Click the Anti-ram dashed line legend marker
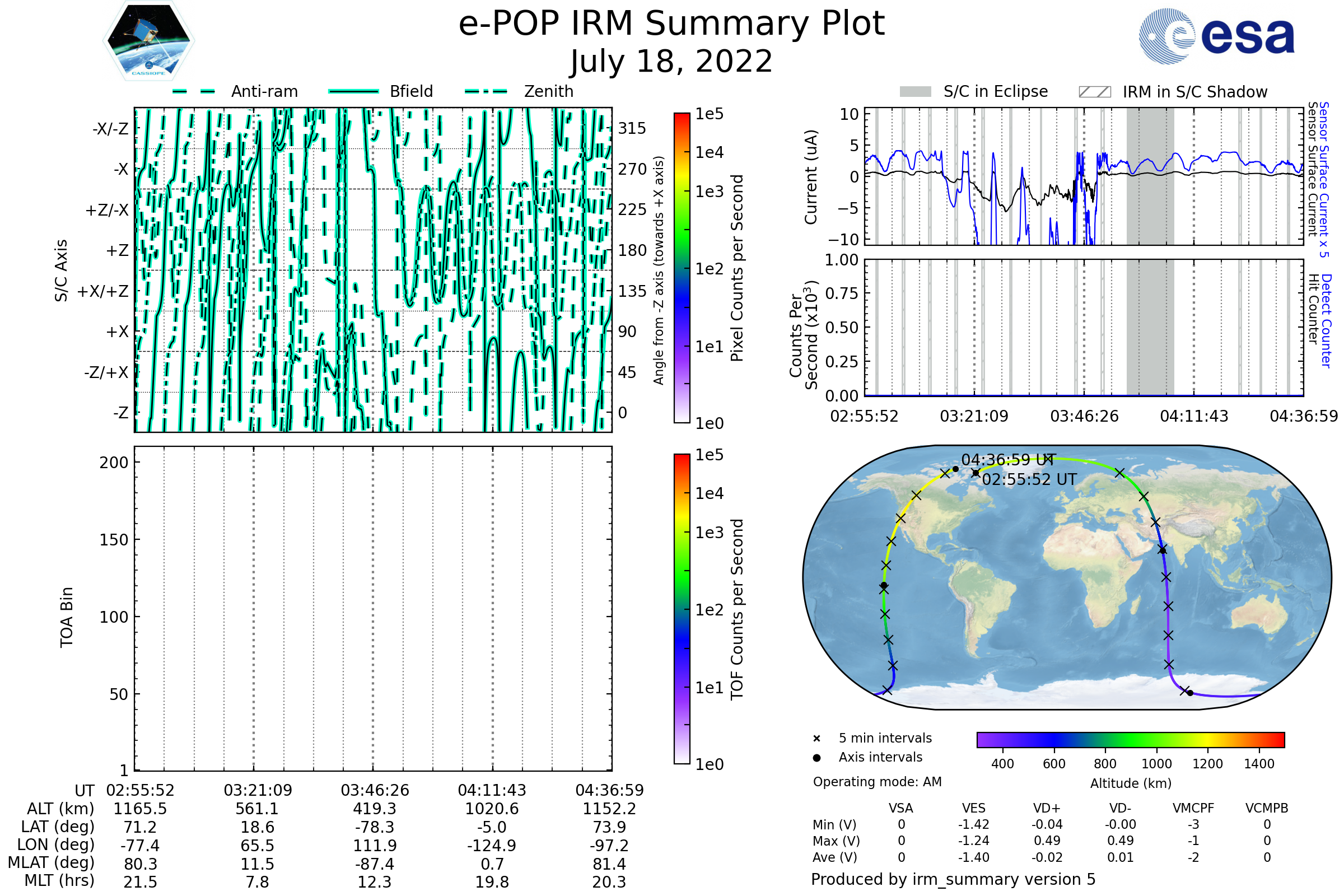Image resolution: width=1344 pixels, height=896 pixels. coord(194,91)
